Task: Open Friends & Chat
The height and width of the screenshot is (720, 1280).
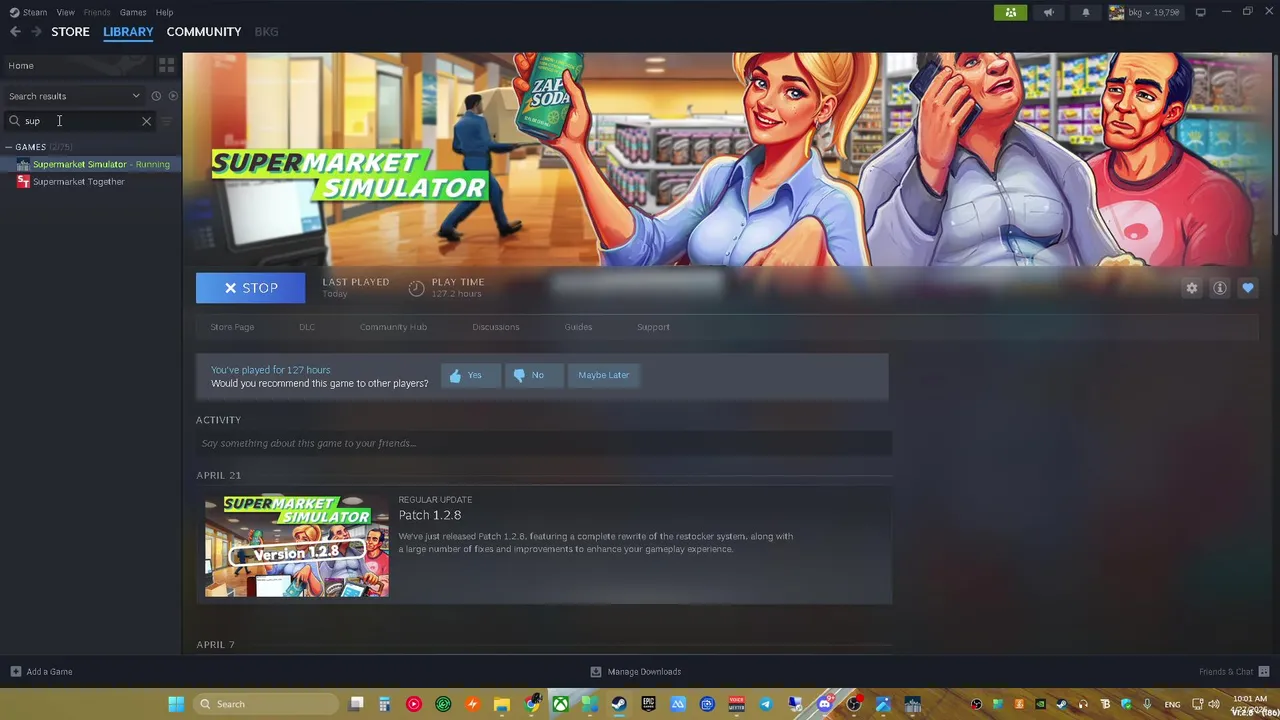Action: 1235,672
